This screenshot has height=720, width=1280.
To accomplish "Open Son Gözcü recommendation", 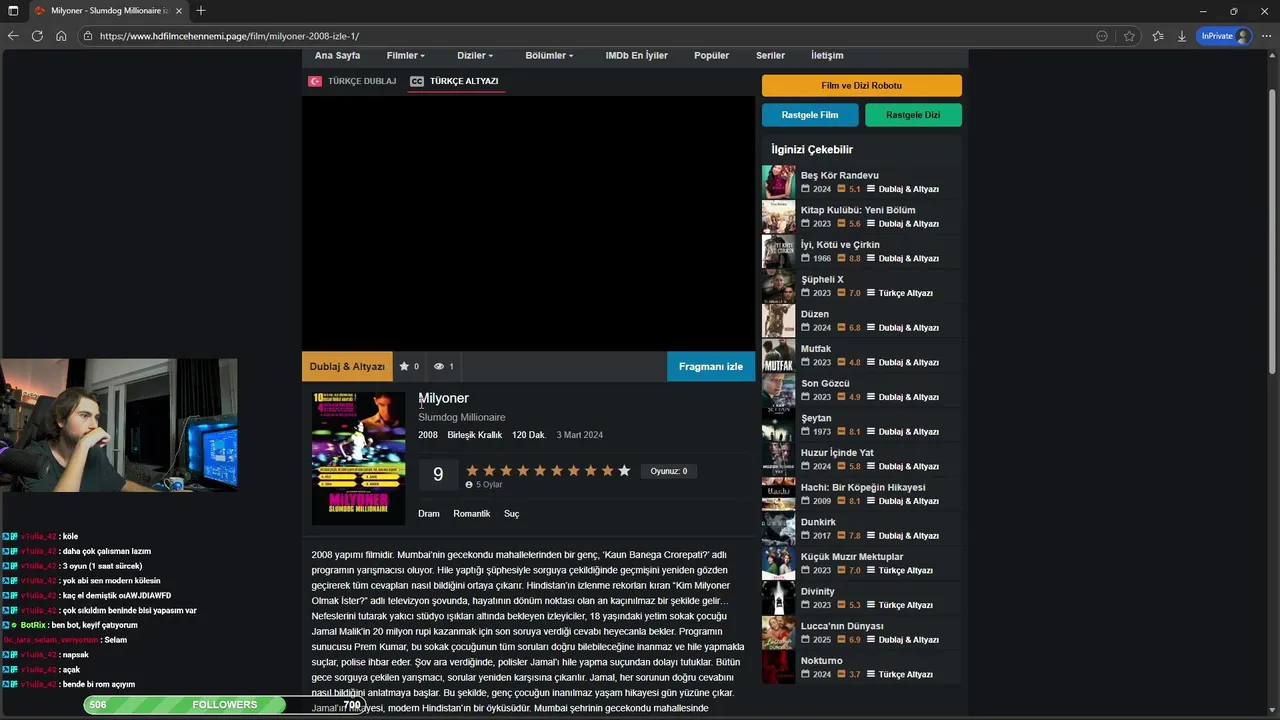I will tap(861, 390).
